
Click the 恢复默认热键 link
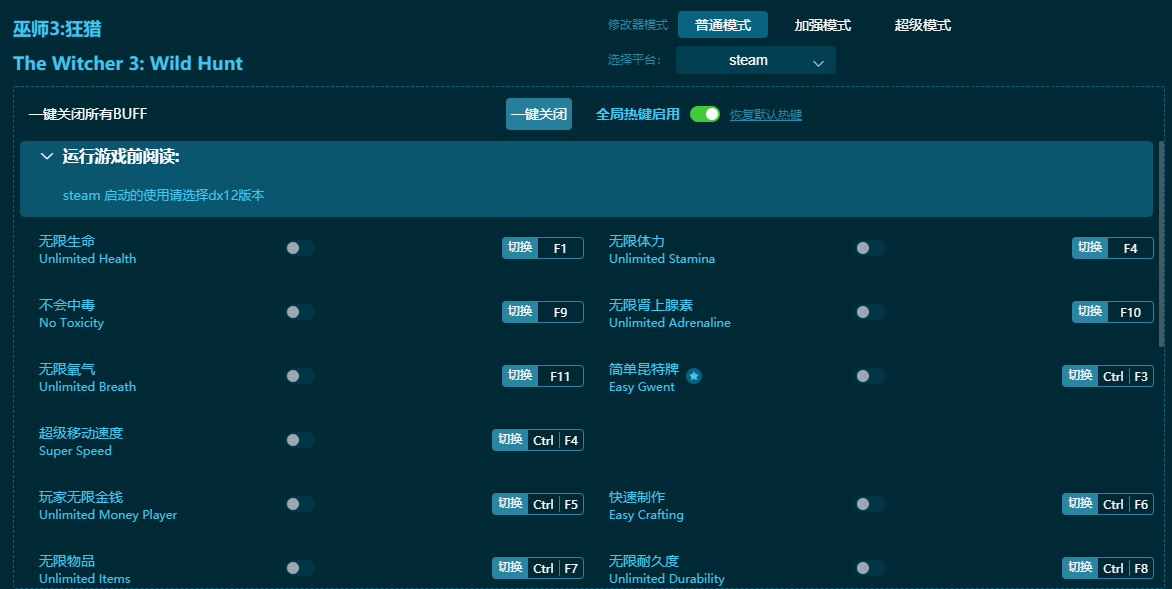[765, 115]
